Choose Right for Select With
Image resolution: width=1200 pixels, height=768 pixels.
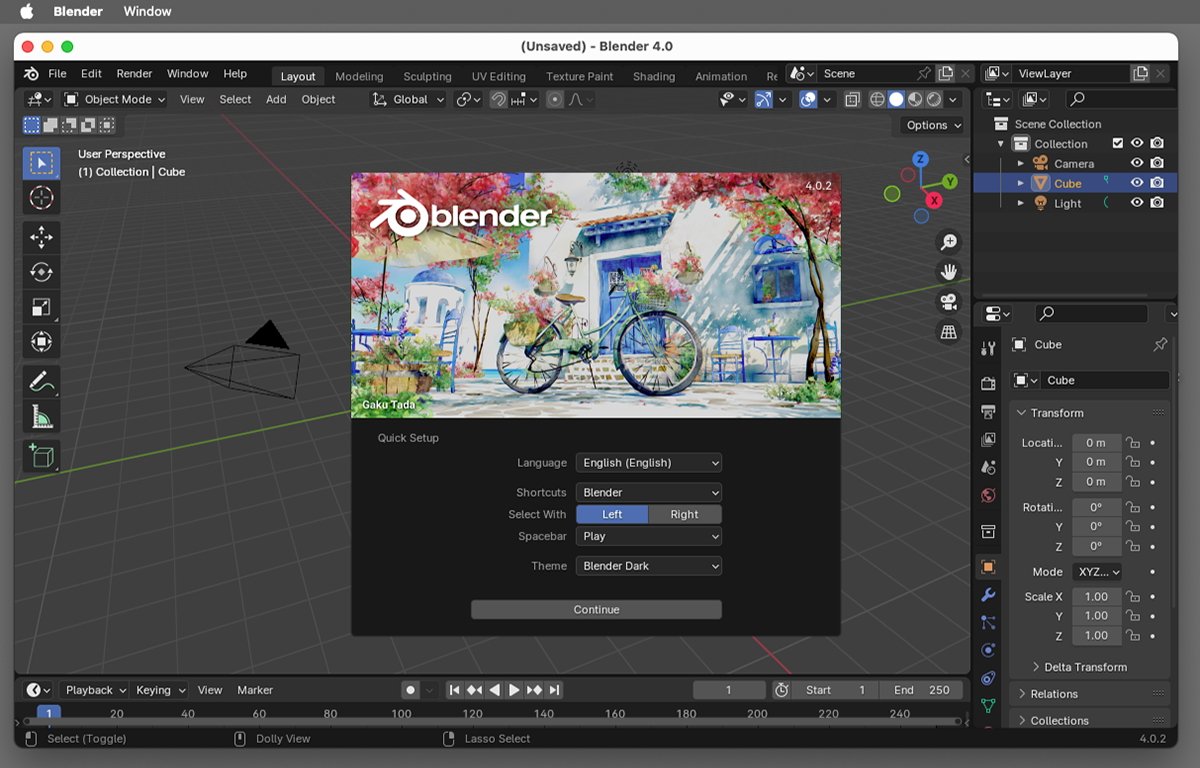coord(684,514)
